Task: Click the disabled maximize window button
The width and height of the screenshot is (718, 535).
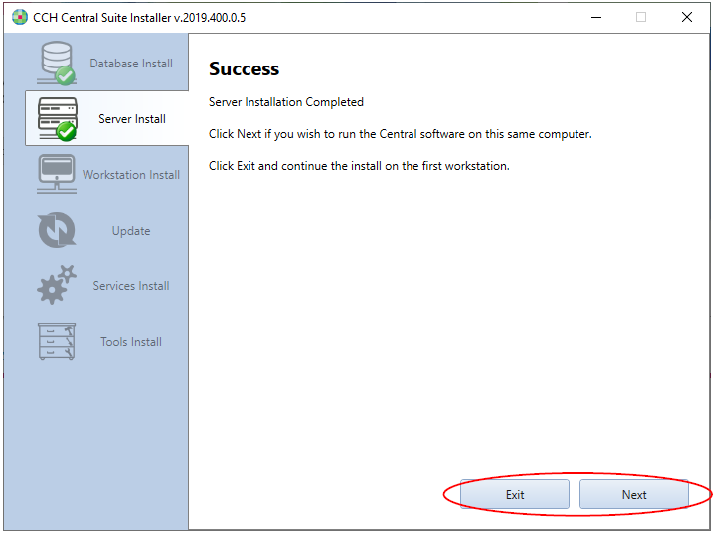Action: coord(641,17)
